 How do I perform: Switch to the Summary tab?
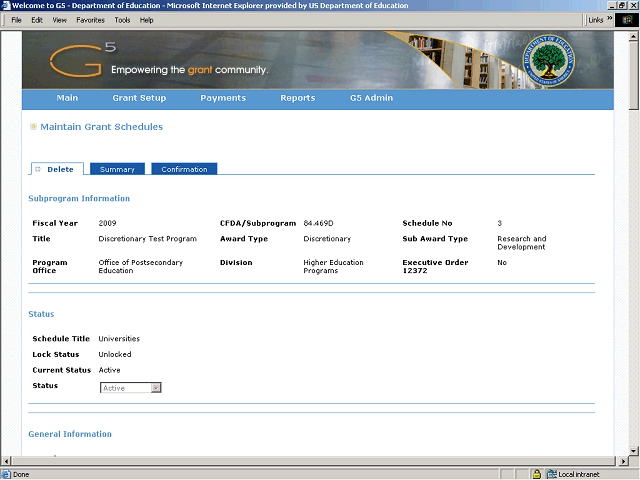[x=117, y=169]
